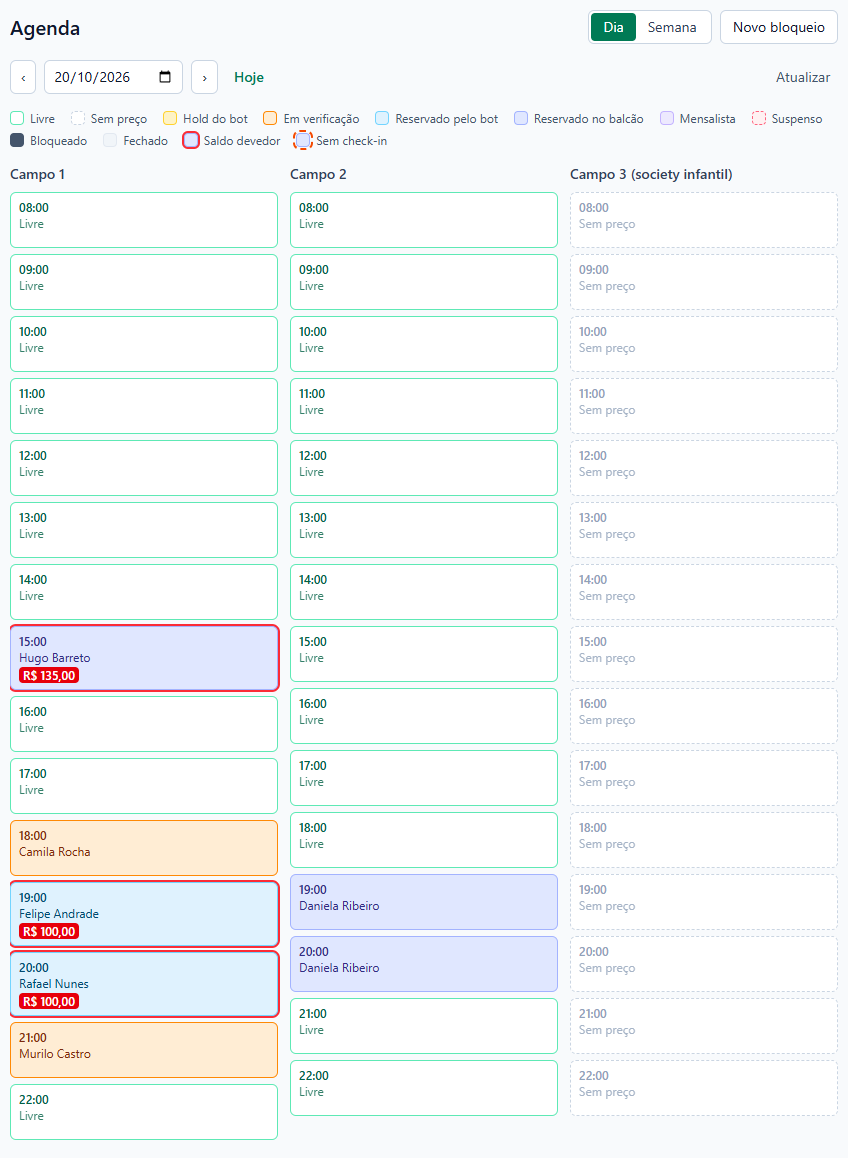Advance to the next day with the right chevron
848x1158 pixels.
pos(205,77)
